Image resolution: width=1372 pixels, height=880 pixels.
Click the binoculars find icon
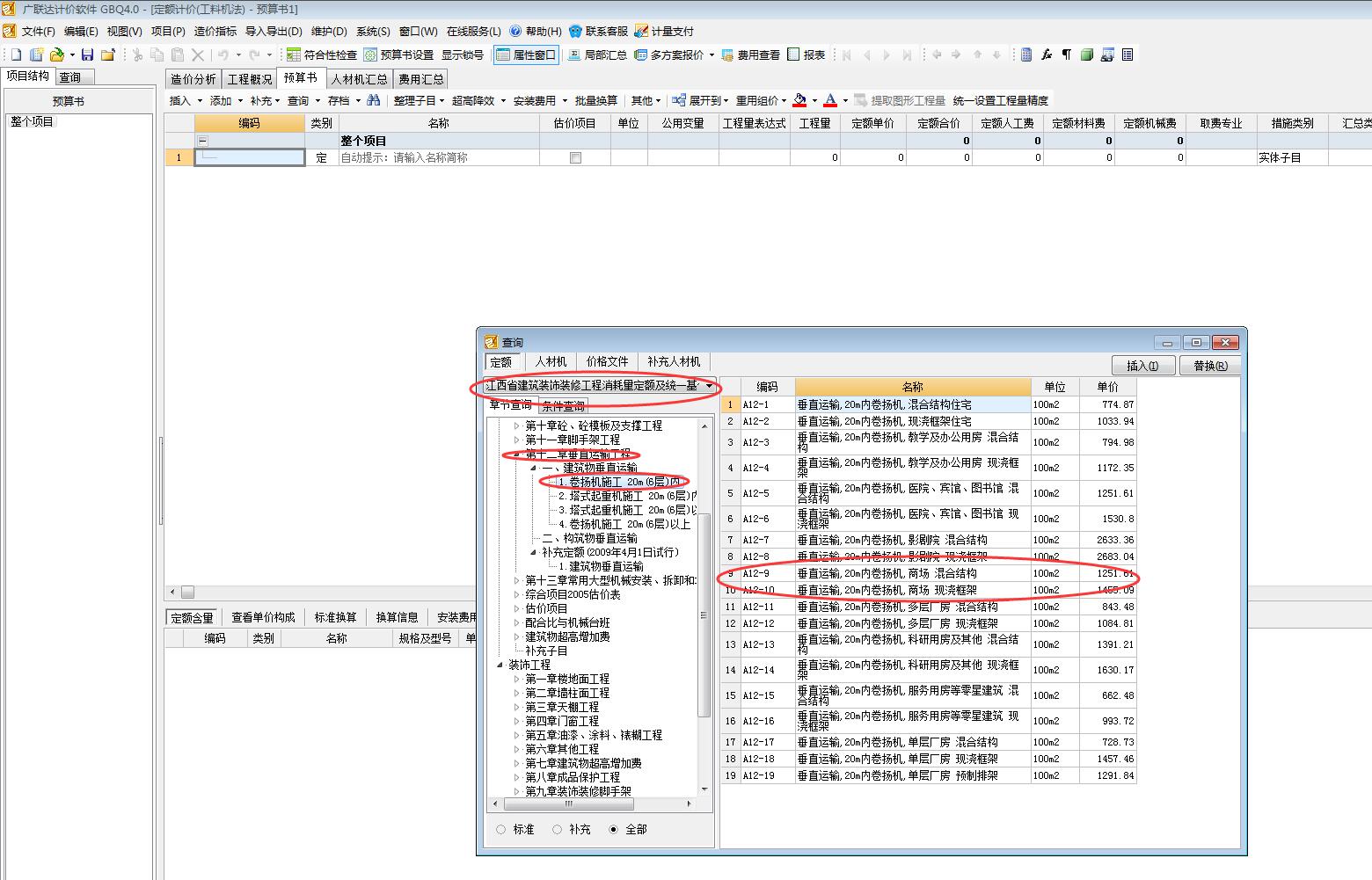coord(374,100)
